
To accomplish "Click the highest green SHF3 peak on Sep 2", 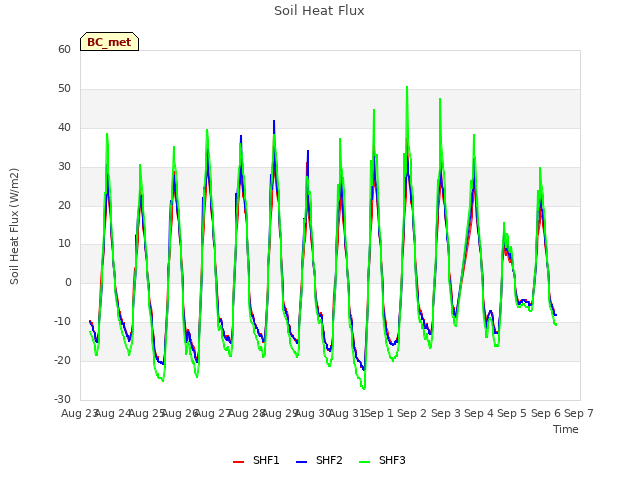I will click(x=407, y=87).
